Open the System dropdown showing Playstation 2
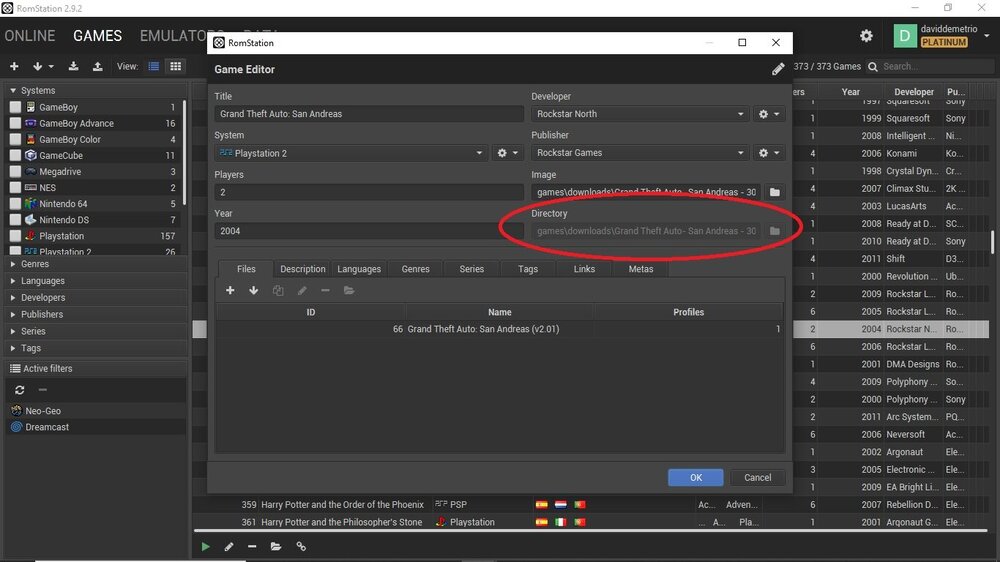1000x562 pixels. click(350, 153)
